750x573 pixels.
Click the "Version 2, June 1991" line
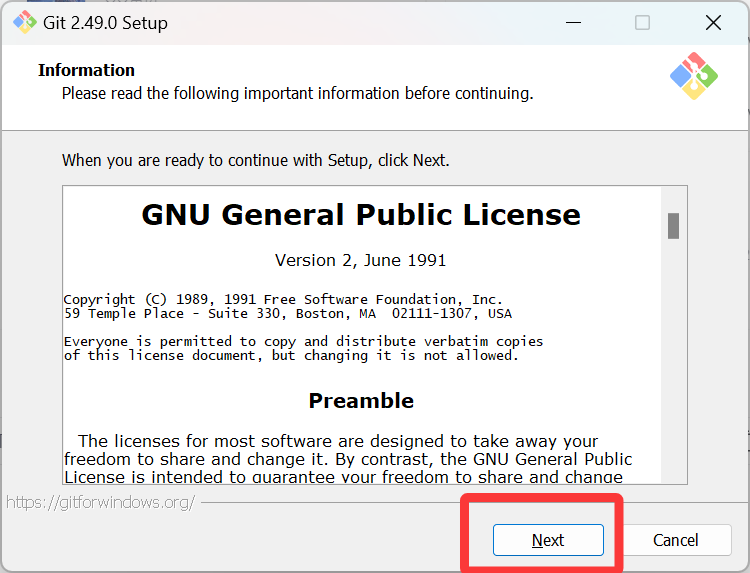(x=361, y=260)
